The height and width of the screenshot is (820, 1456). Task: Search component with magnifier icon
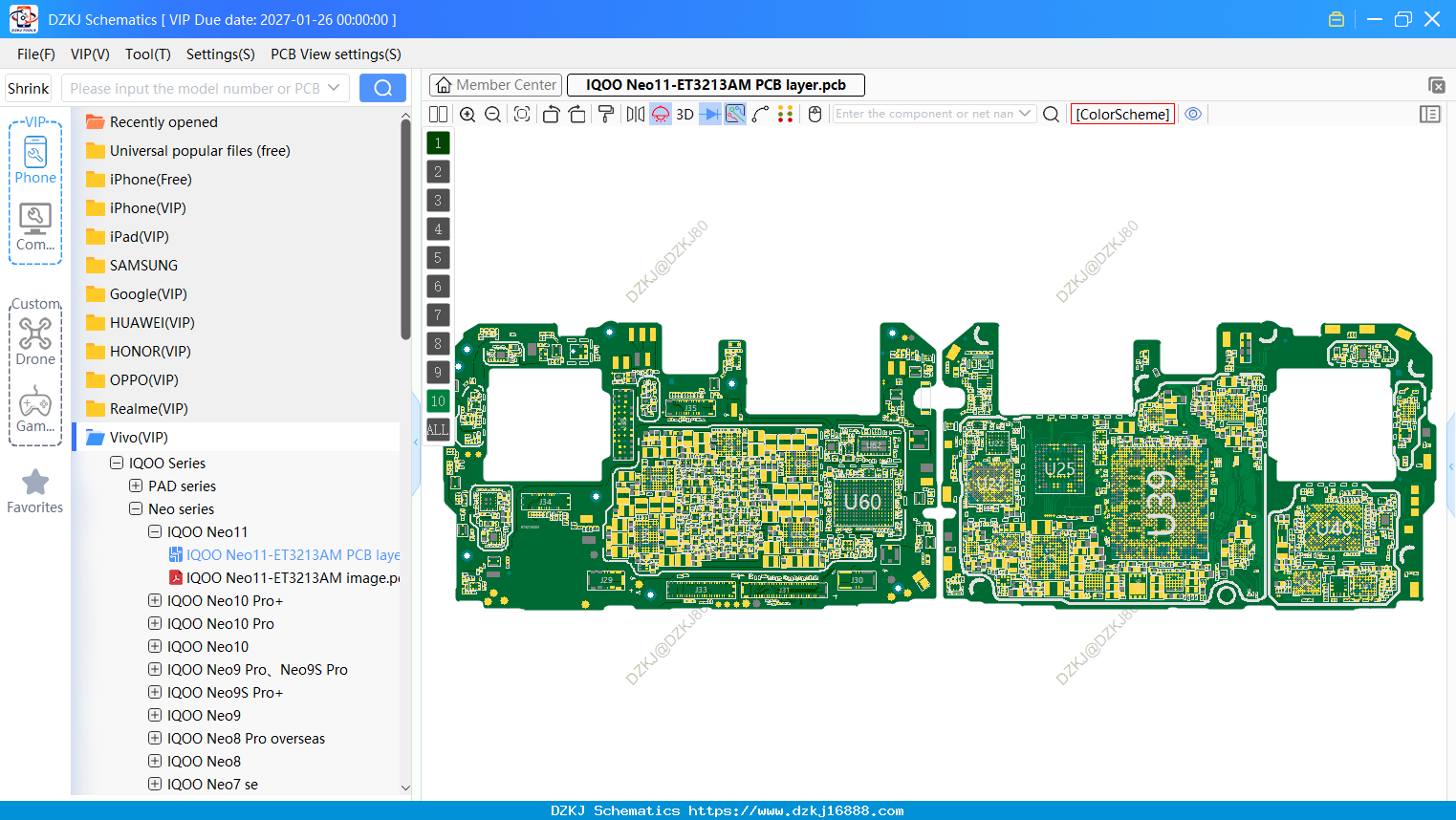pyautogui.click(x=1051, y=114)
